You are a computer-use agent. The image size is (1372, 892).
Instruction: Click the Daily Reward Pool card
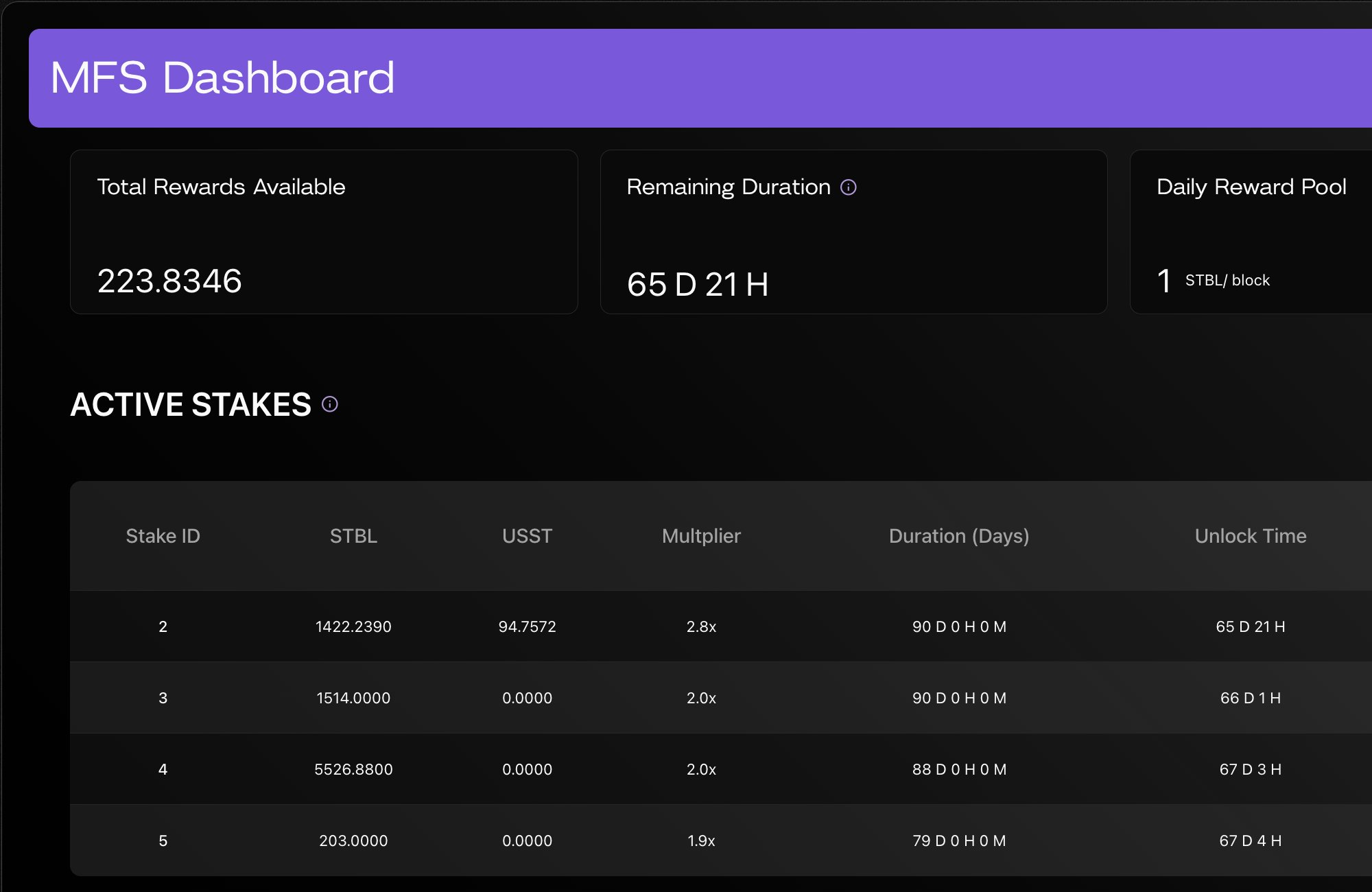pos(1250,232)
